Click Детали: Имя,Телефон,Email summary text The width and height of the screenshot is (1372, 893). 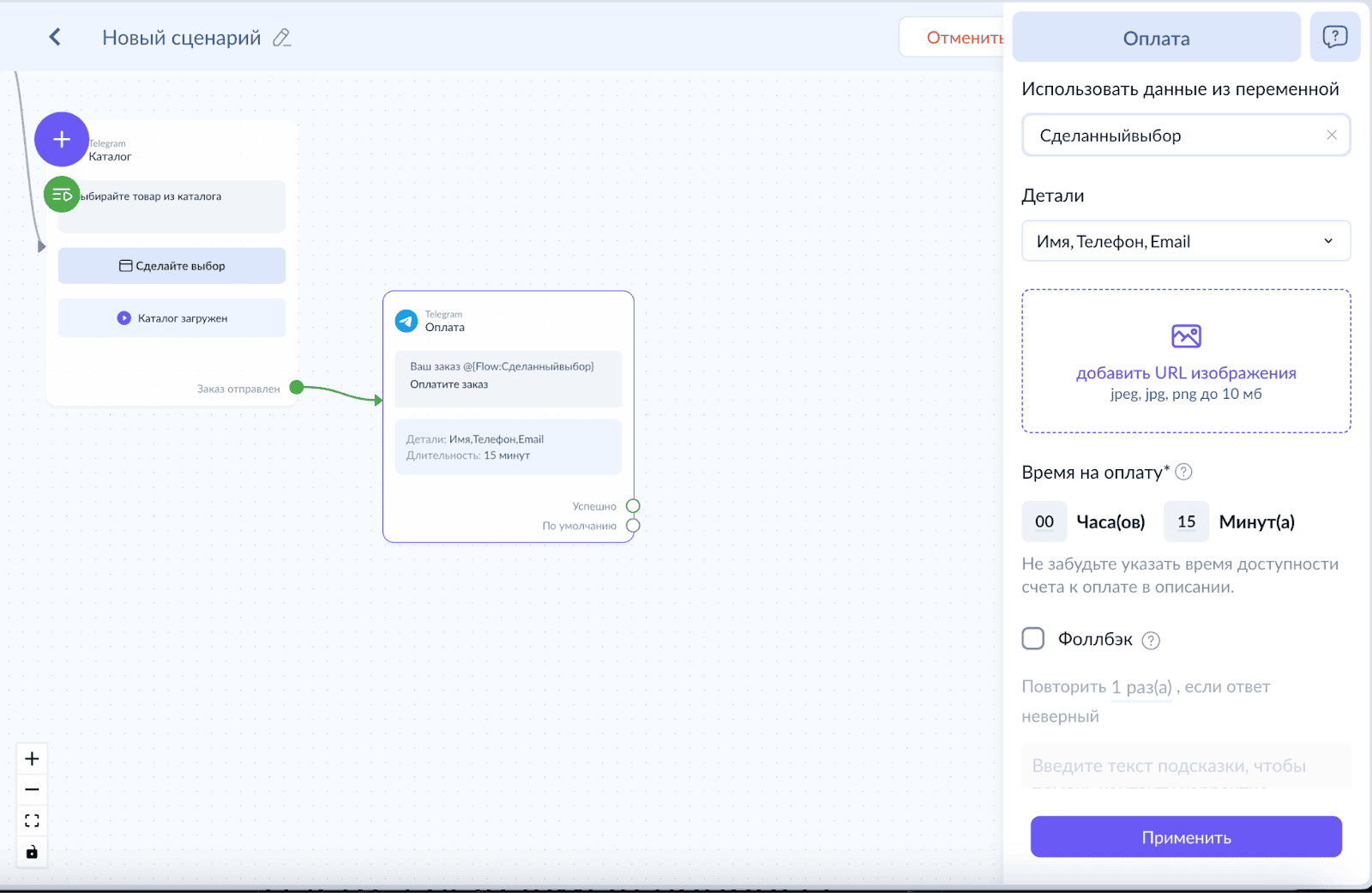coord(475,439)
